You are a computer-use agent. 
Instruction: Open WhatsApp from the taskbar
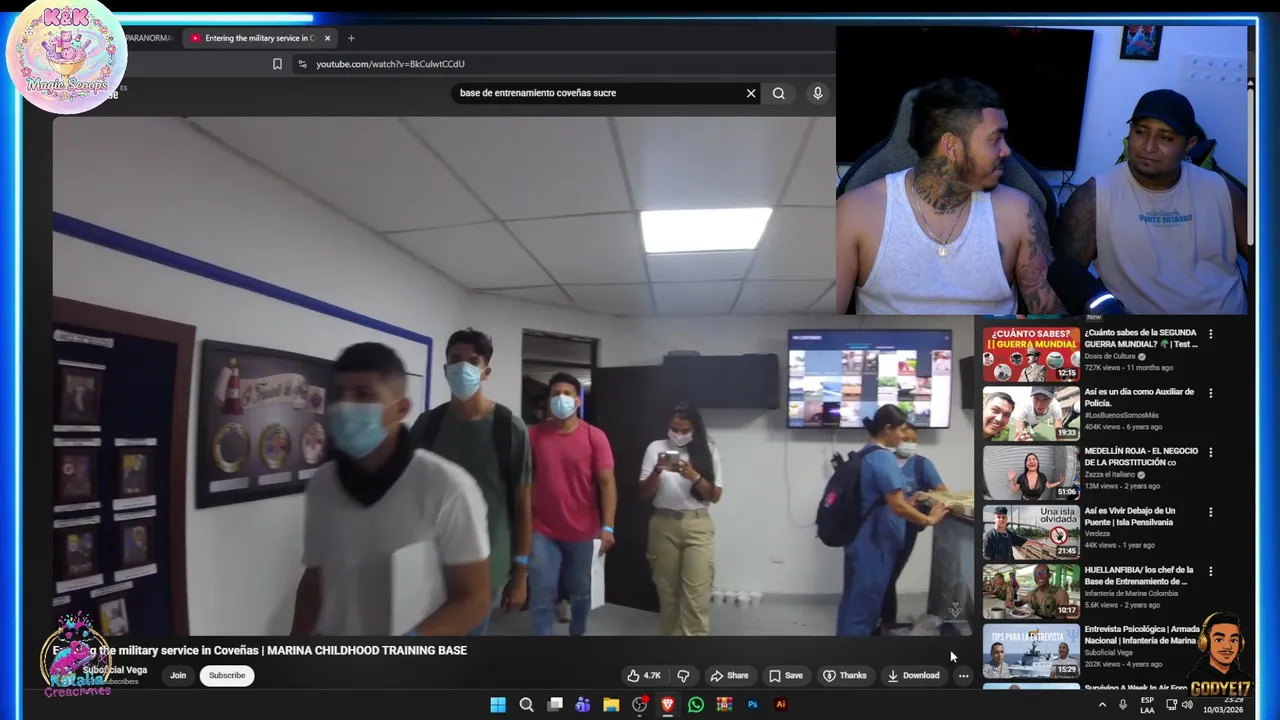[x=696, y=704]
